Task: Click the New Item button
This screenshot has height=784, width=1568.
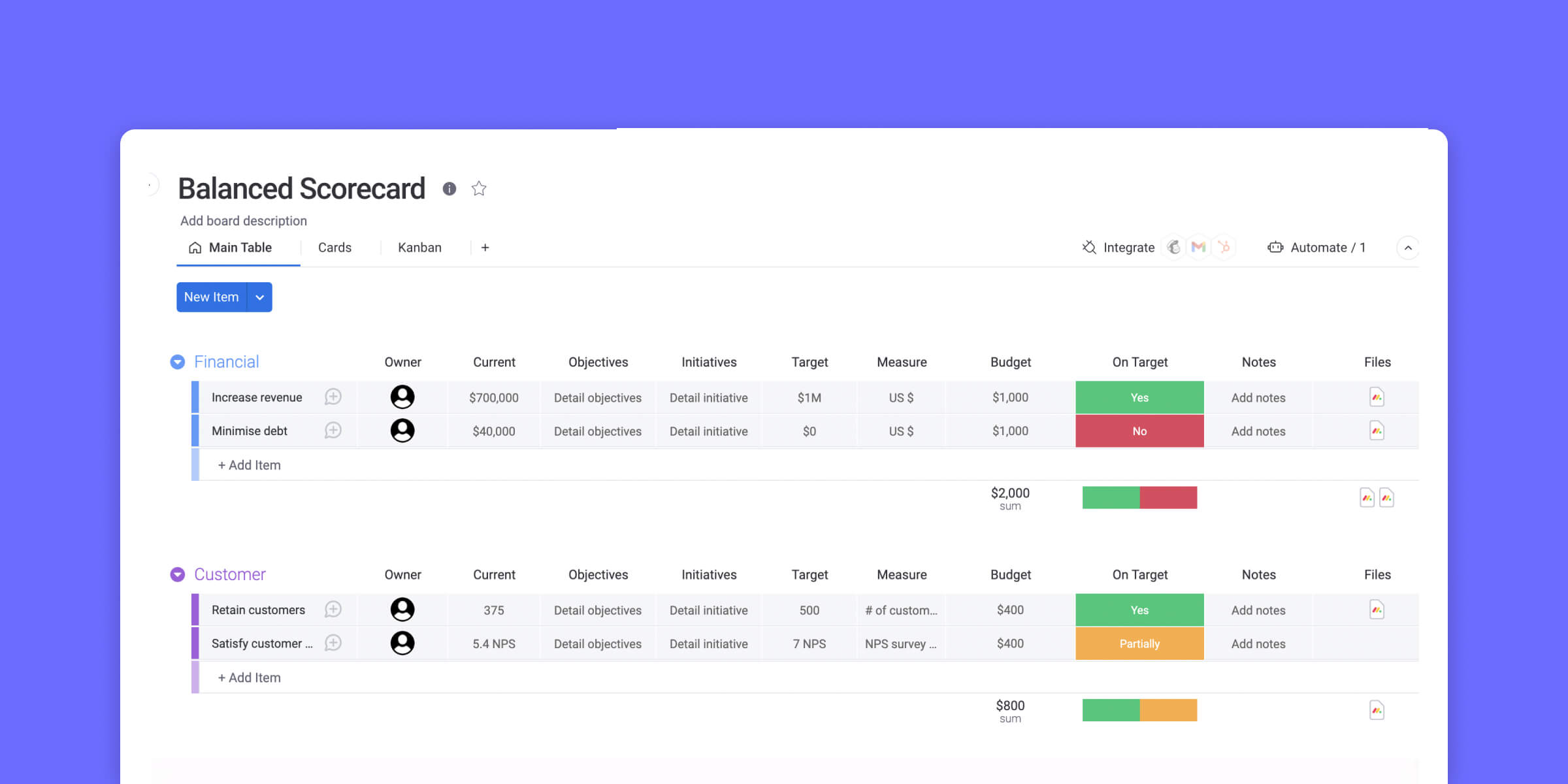Action: (211, 297)
